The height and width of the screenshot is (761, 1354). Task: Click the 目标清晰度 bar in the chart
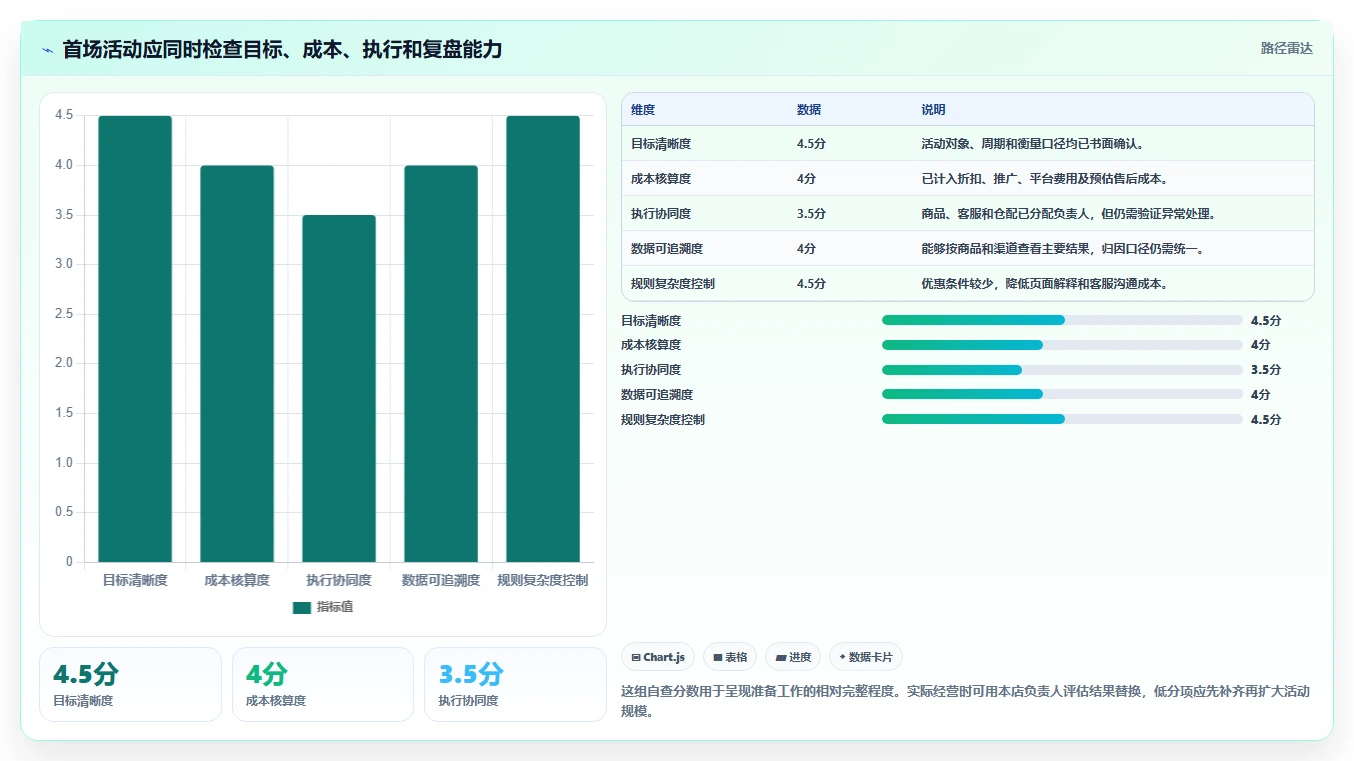135,339
